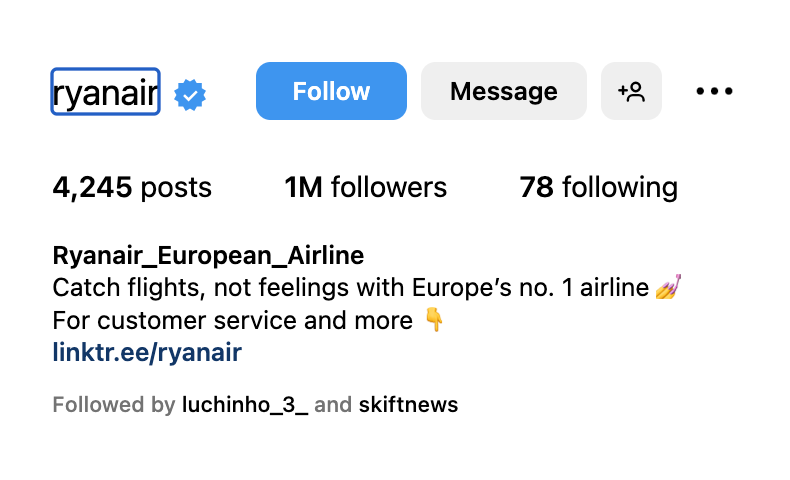The image size is (790, 480).
Task: Open the linktr.ee/ryanair link
Action: pos(147,352)
